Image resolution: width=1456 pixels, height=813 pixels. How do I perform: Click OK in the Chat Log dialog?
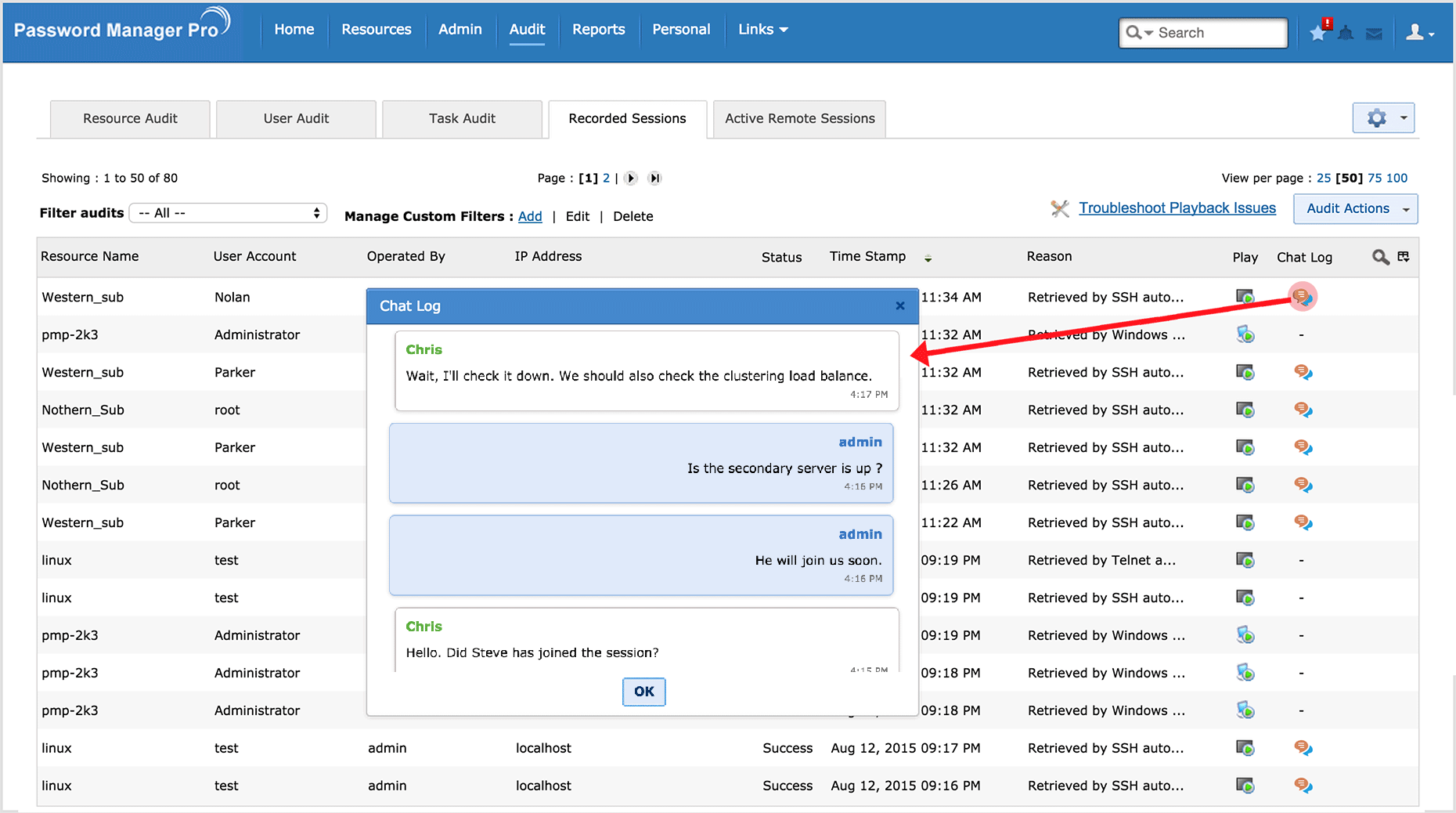coord(643,692)
